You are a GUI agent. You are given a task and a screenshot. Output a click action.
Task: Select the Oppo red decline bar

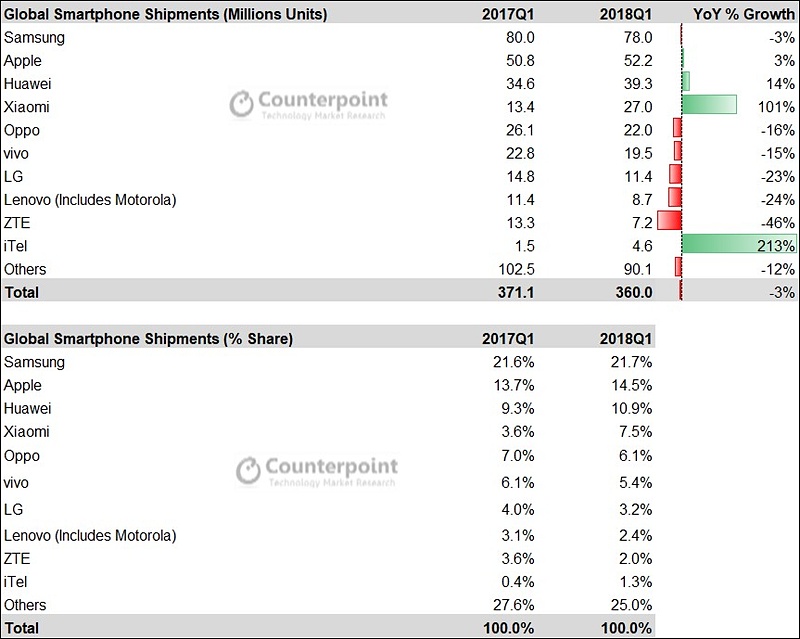pyautogui.click(x=678, y=128)
